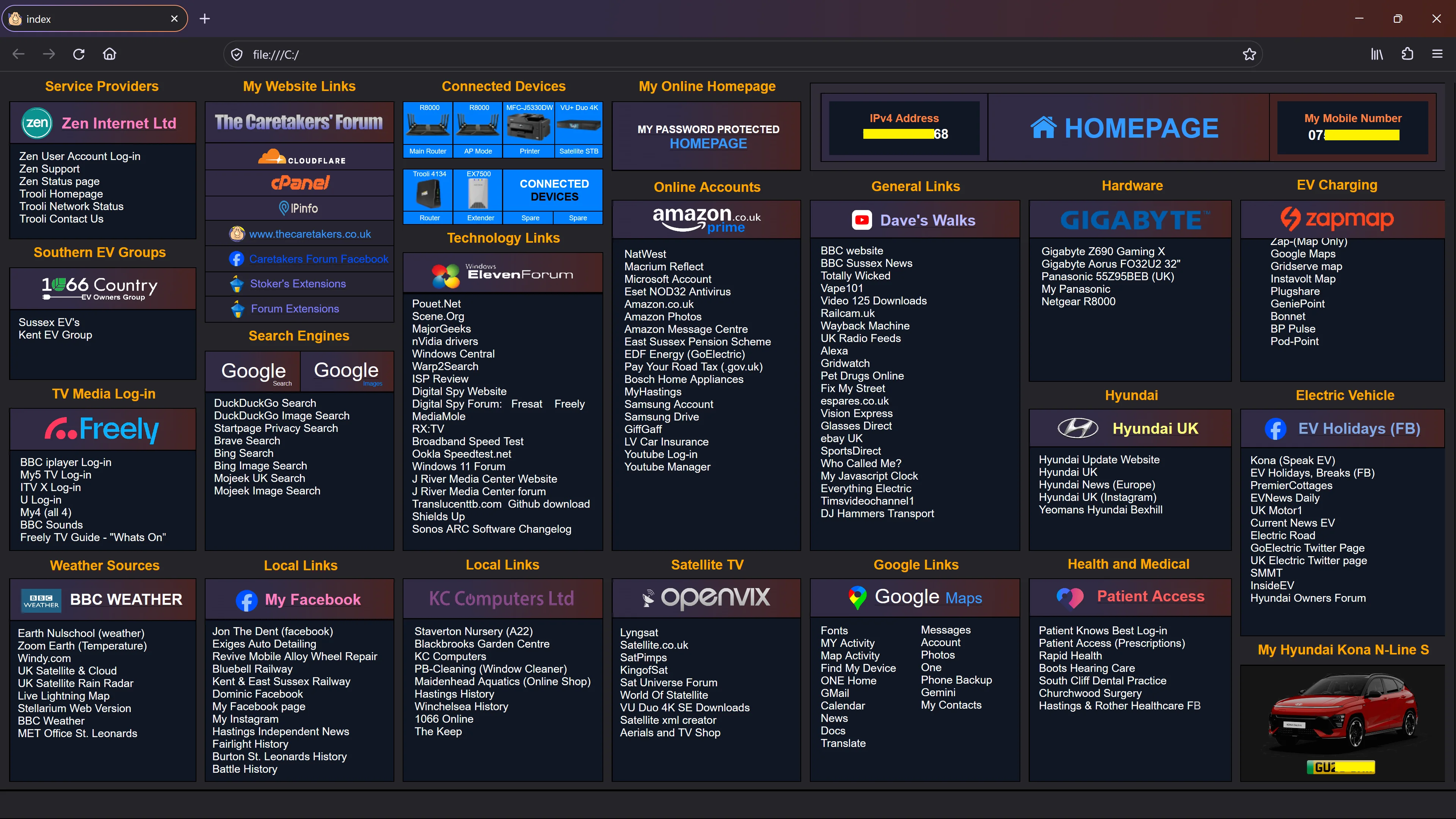
Task: Click the Main Router R8000 device tile
Action: [428, 129]
